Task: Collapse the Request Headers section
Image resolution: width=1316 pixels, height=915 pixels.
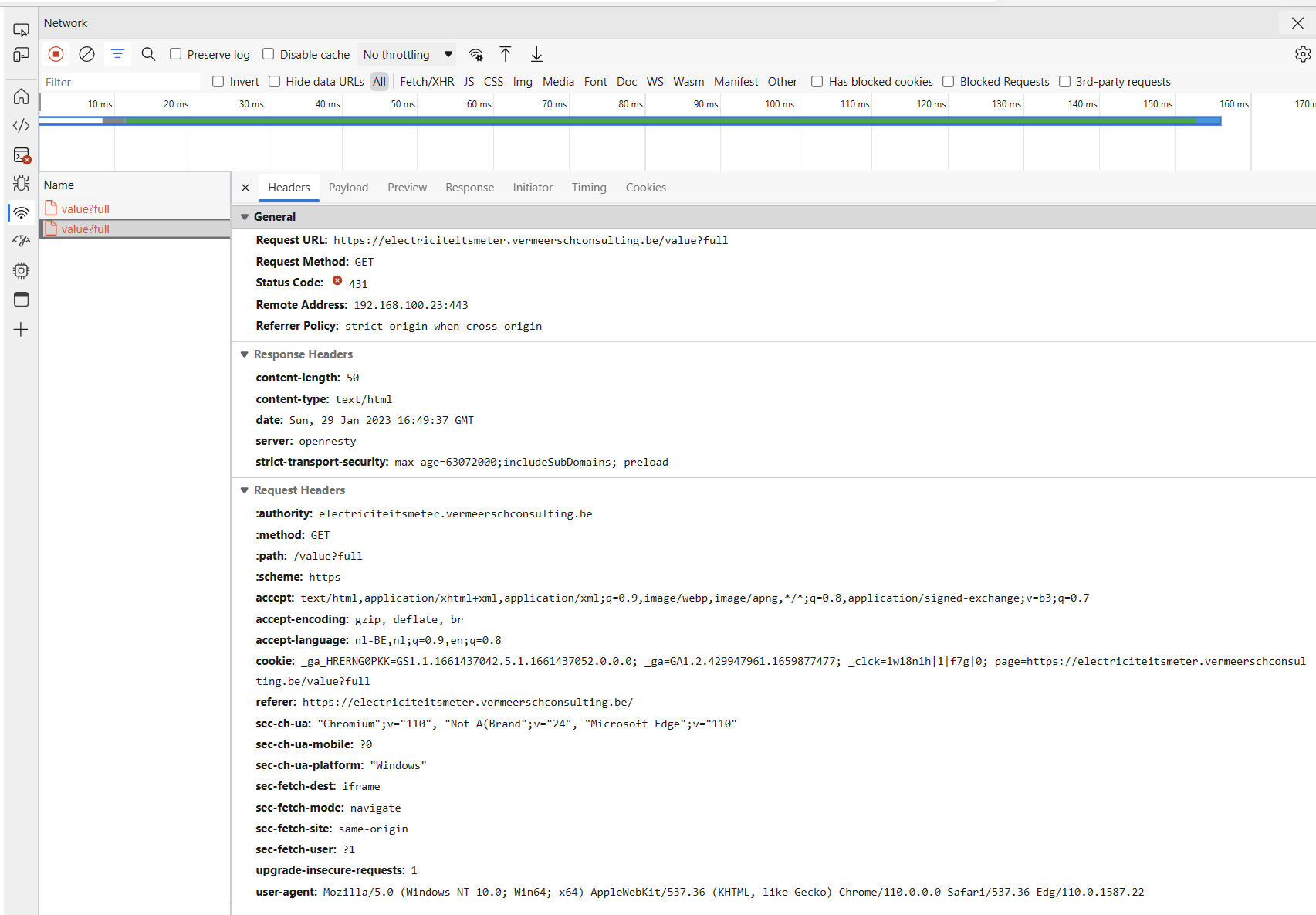Action: pos(245,490)
